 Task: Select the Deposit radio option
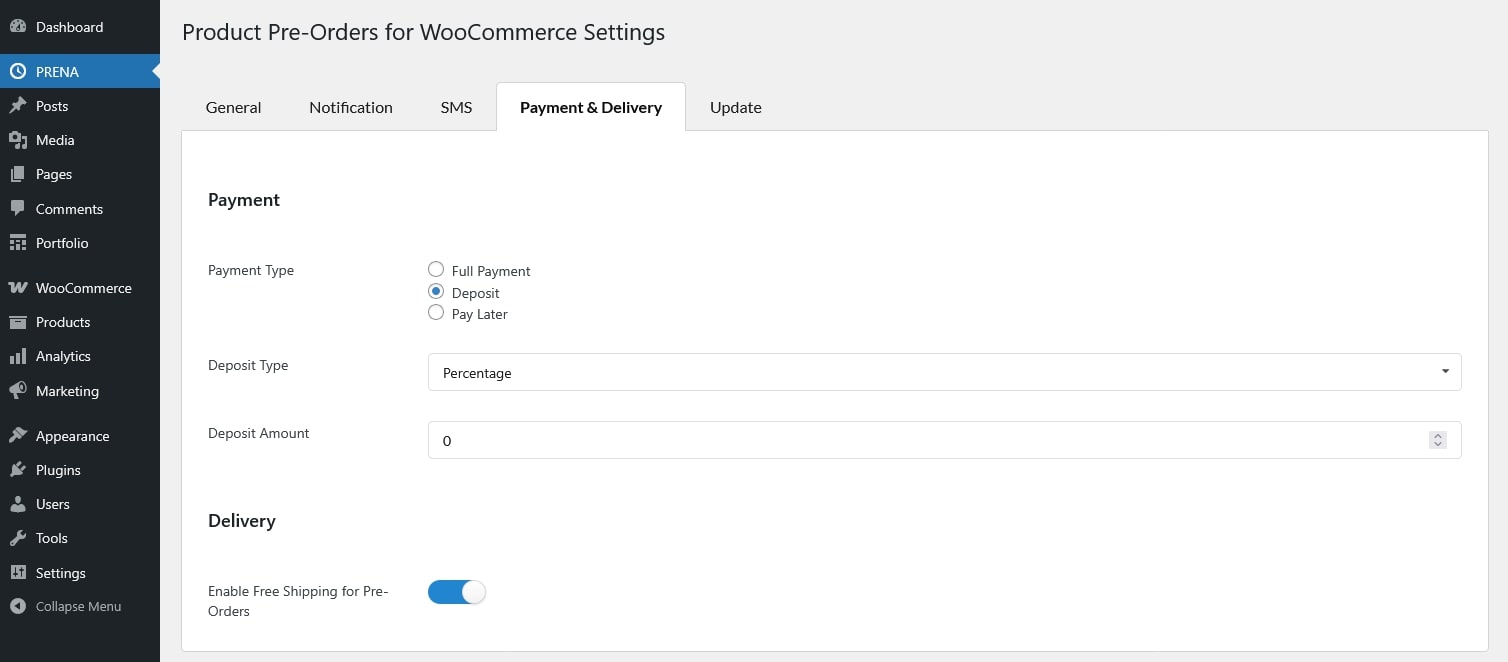pos(436,292)
